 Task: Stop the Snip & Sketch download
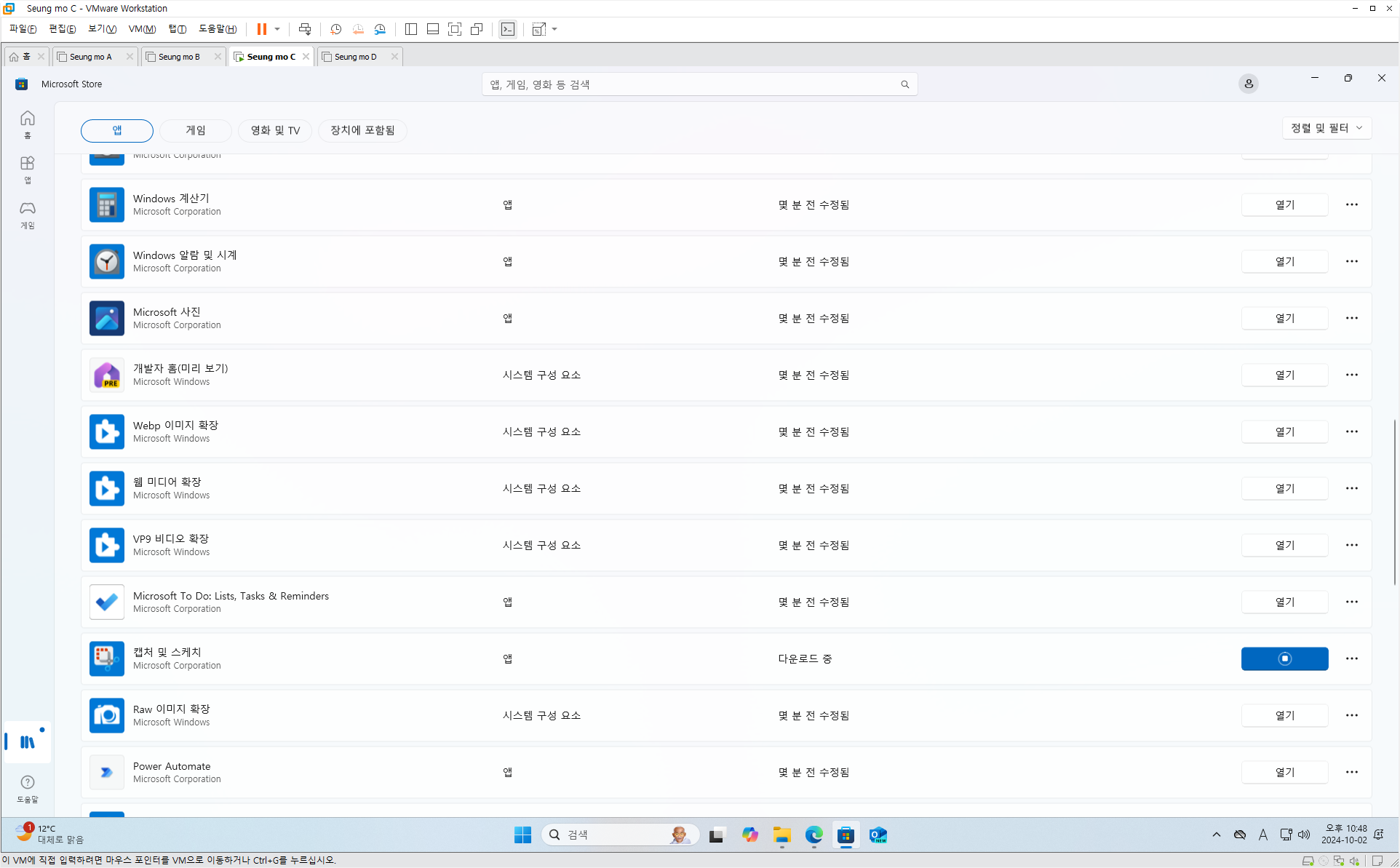[x=1284, y=658]
